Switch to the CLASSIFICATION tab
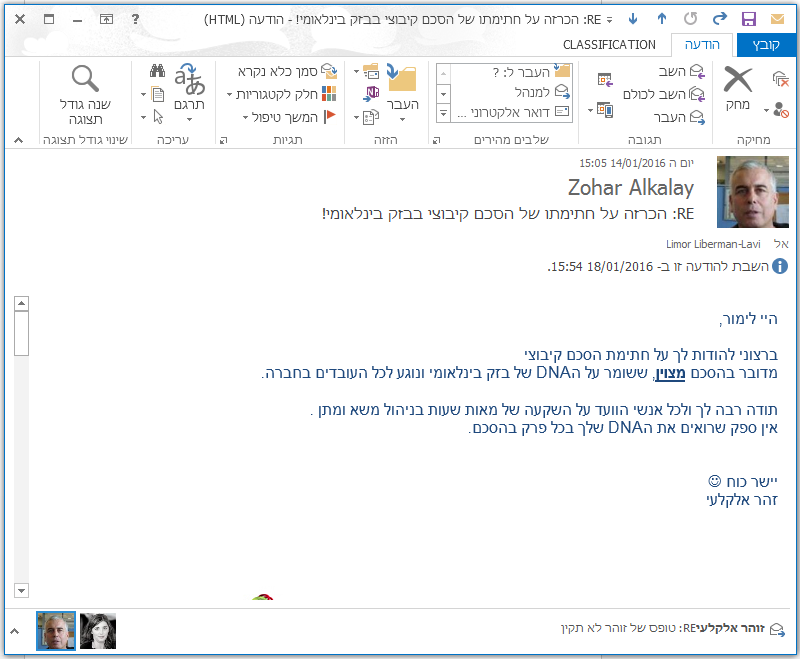The image size is (800, 659). tap(609, 45)
